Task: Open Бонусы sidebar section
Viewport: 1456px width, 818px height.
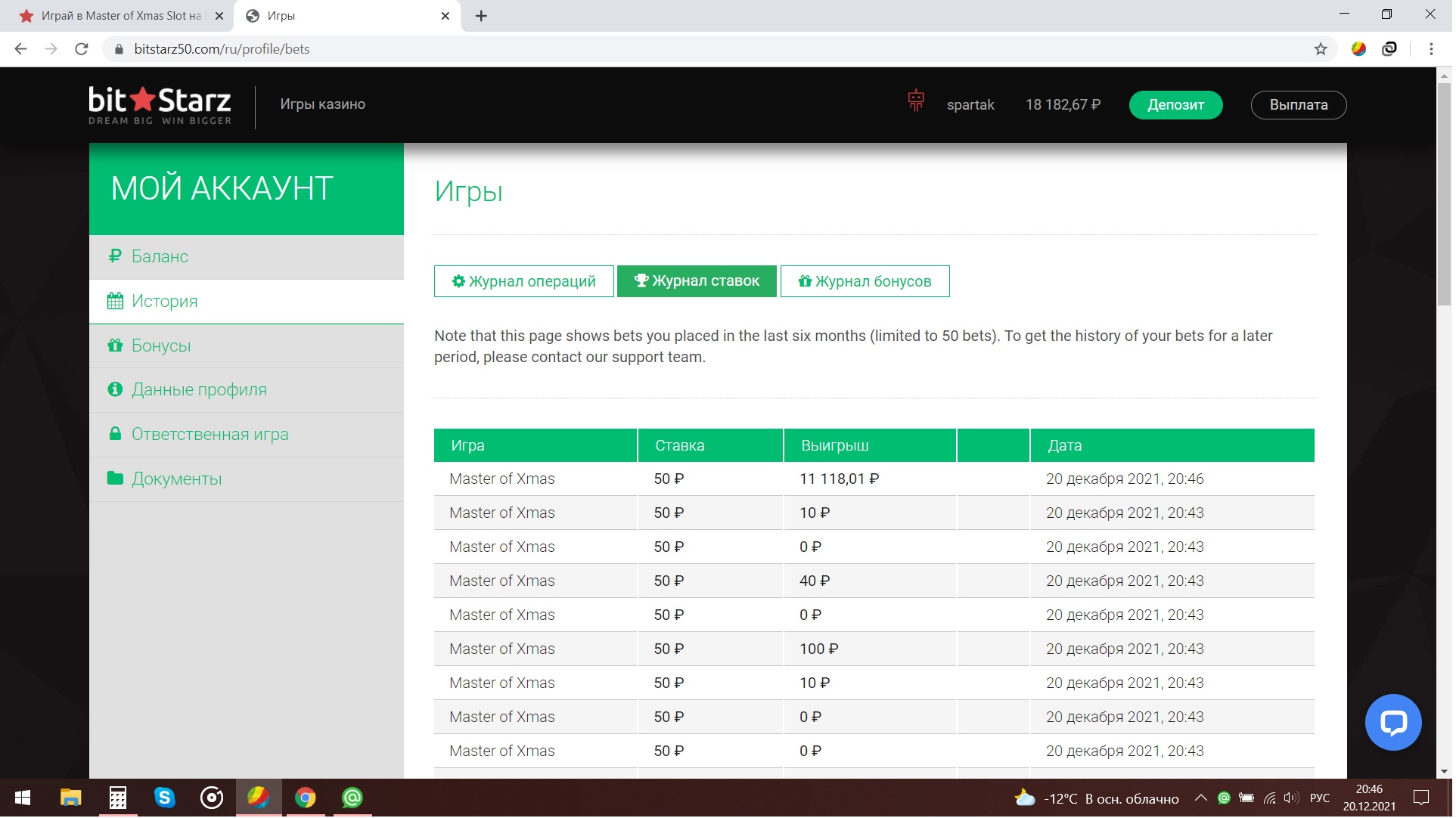Action: pyautogui.click(x=161, y=346)
